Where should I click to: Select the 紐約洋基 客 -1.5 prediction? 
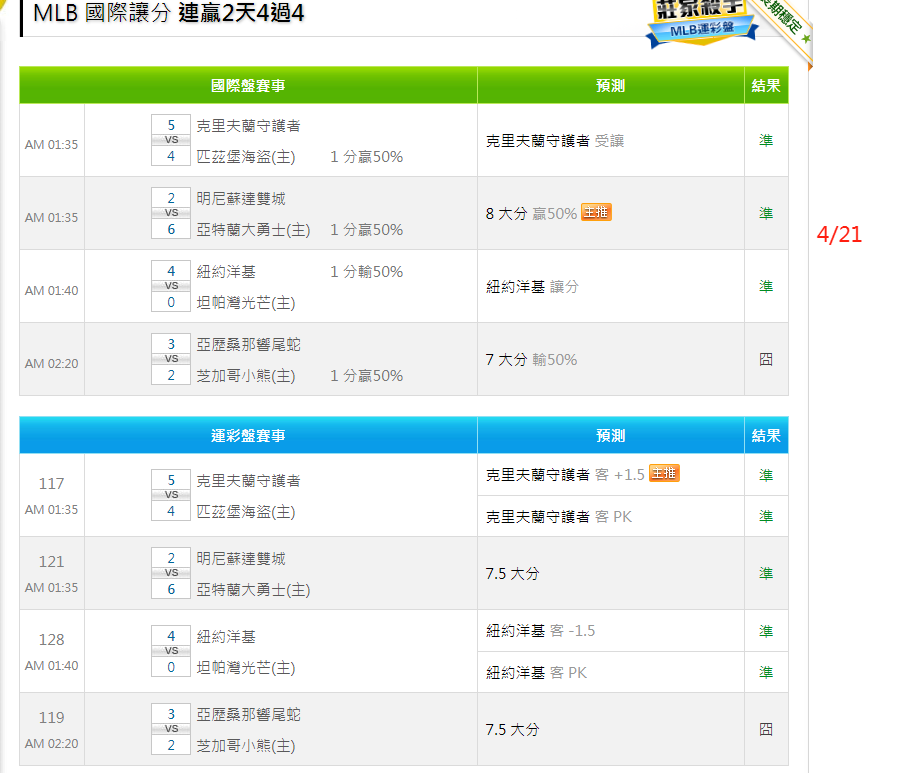[540, 631]
